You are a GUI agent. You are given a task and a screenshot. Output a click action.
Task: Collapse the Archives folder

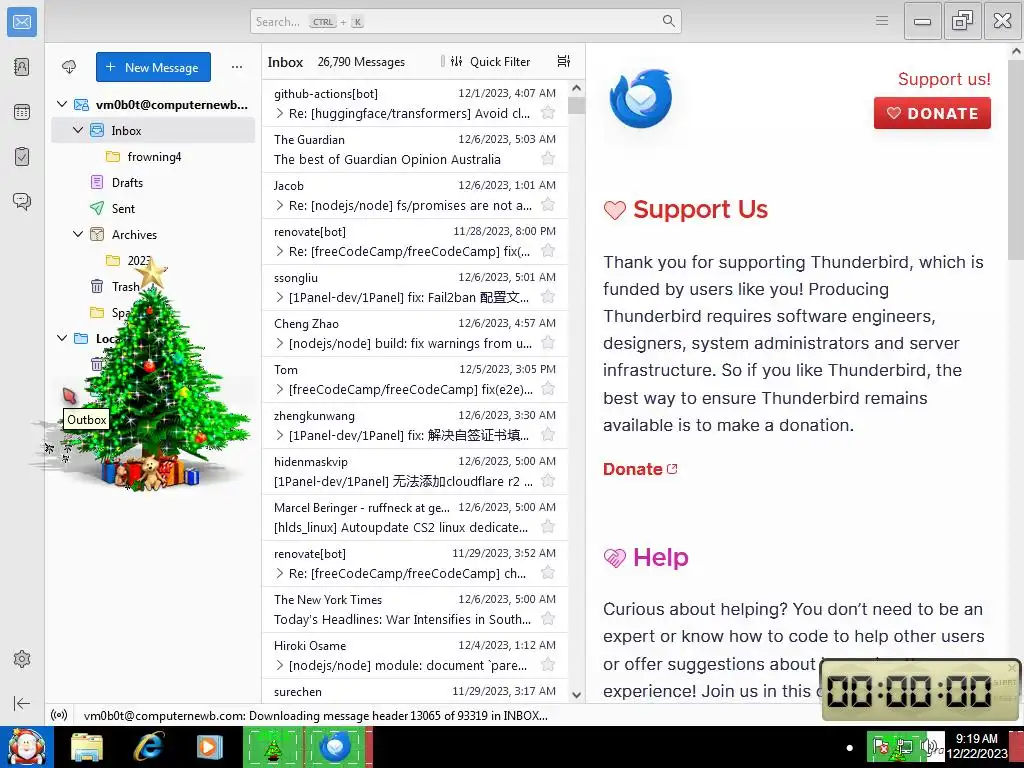pos(78,234)
